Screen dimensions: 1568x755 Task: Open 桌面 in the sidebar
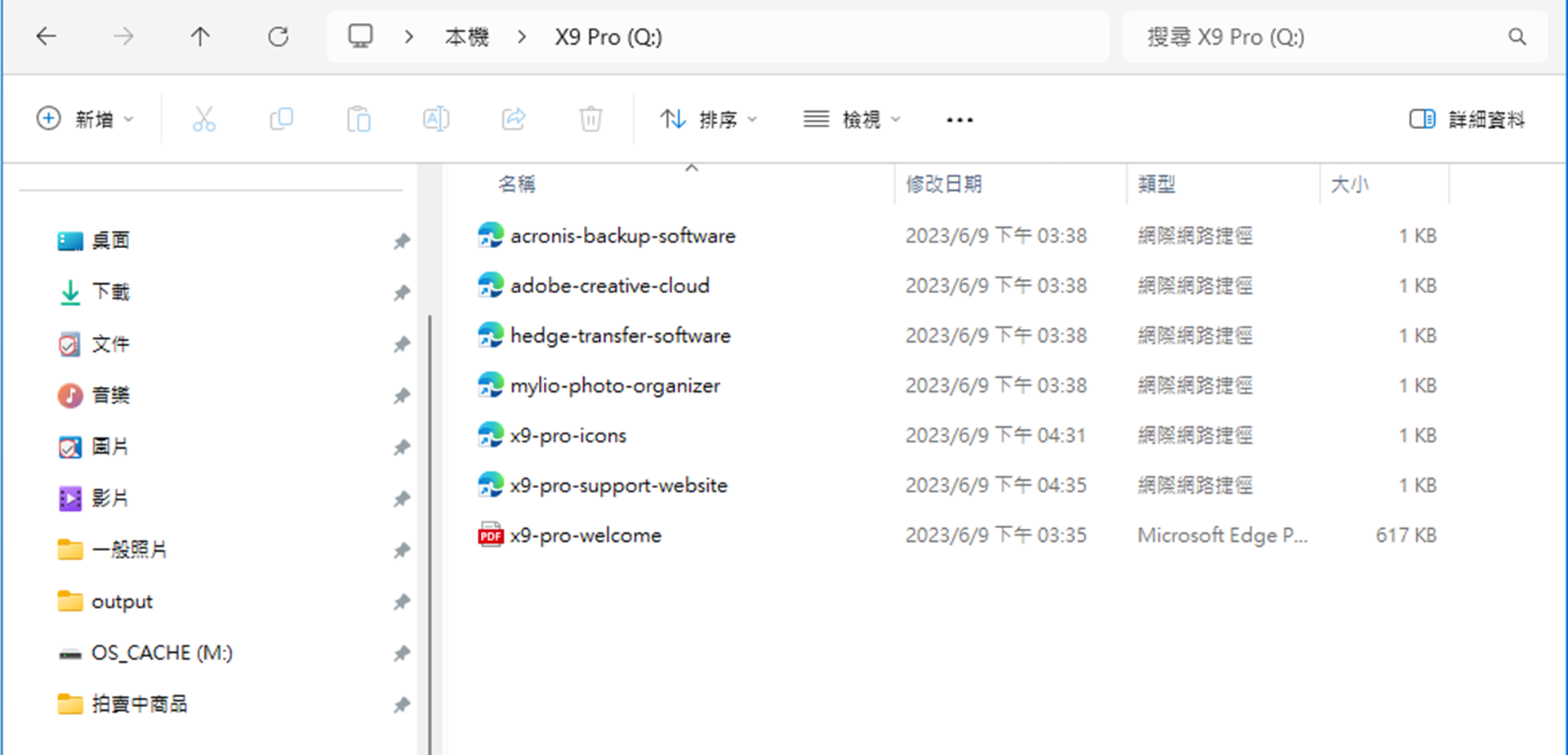coord(110,241)
